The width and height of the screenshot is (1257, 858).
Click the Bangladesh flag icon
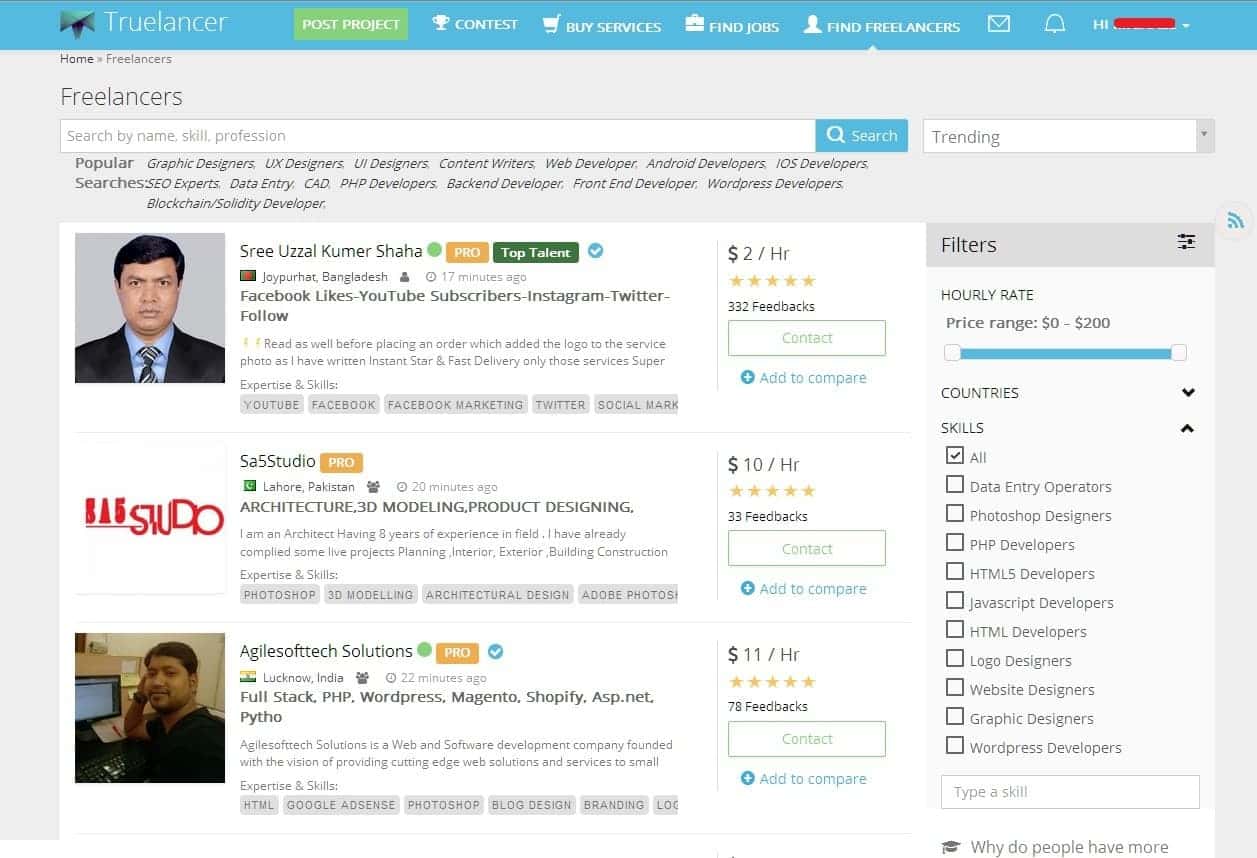coord(248,277)
